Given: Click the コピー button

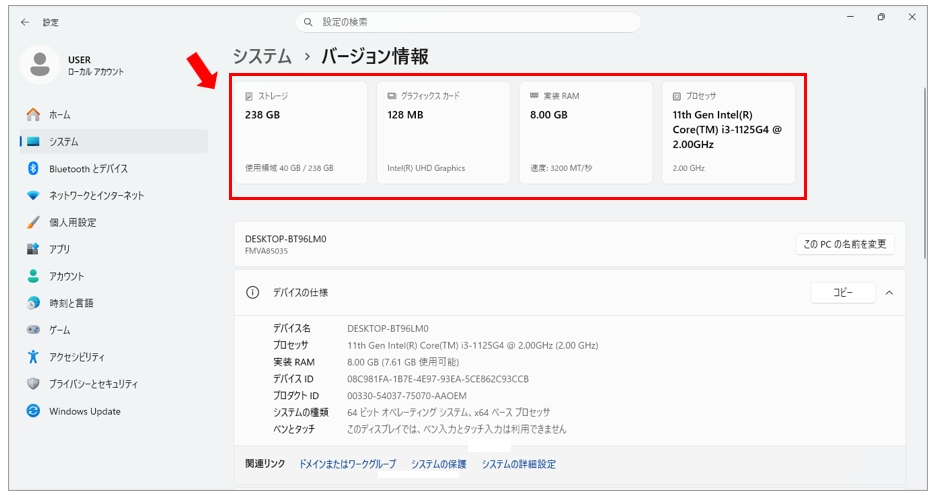Looking at the screenshot, I should pyautogui.click(x=843, y=292).
